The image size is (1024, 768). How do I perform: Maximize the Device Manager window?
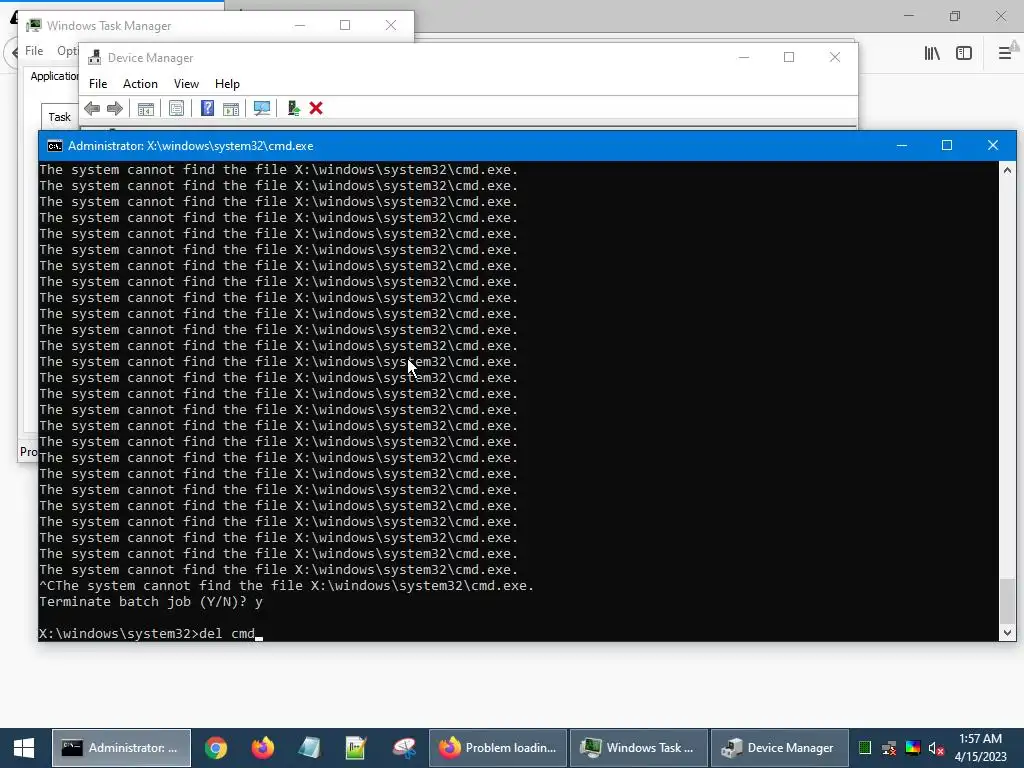(x=789, y=57)
